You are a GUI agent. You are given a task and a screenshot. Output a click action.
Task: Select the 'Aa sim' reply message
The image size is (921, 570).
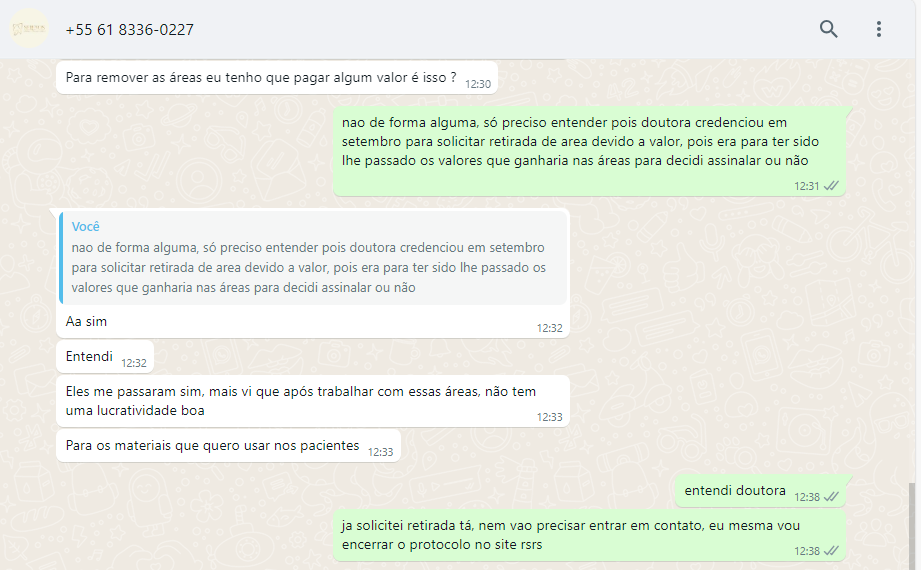tap(313, 273)
